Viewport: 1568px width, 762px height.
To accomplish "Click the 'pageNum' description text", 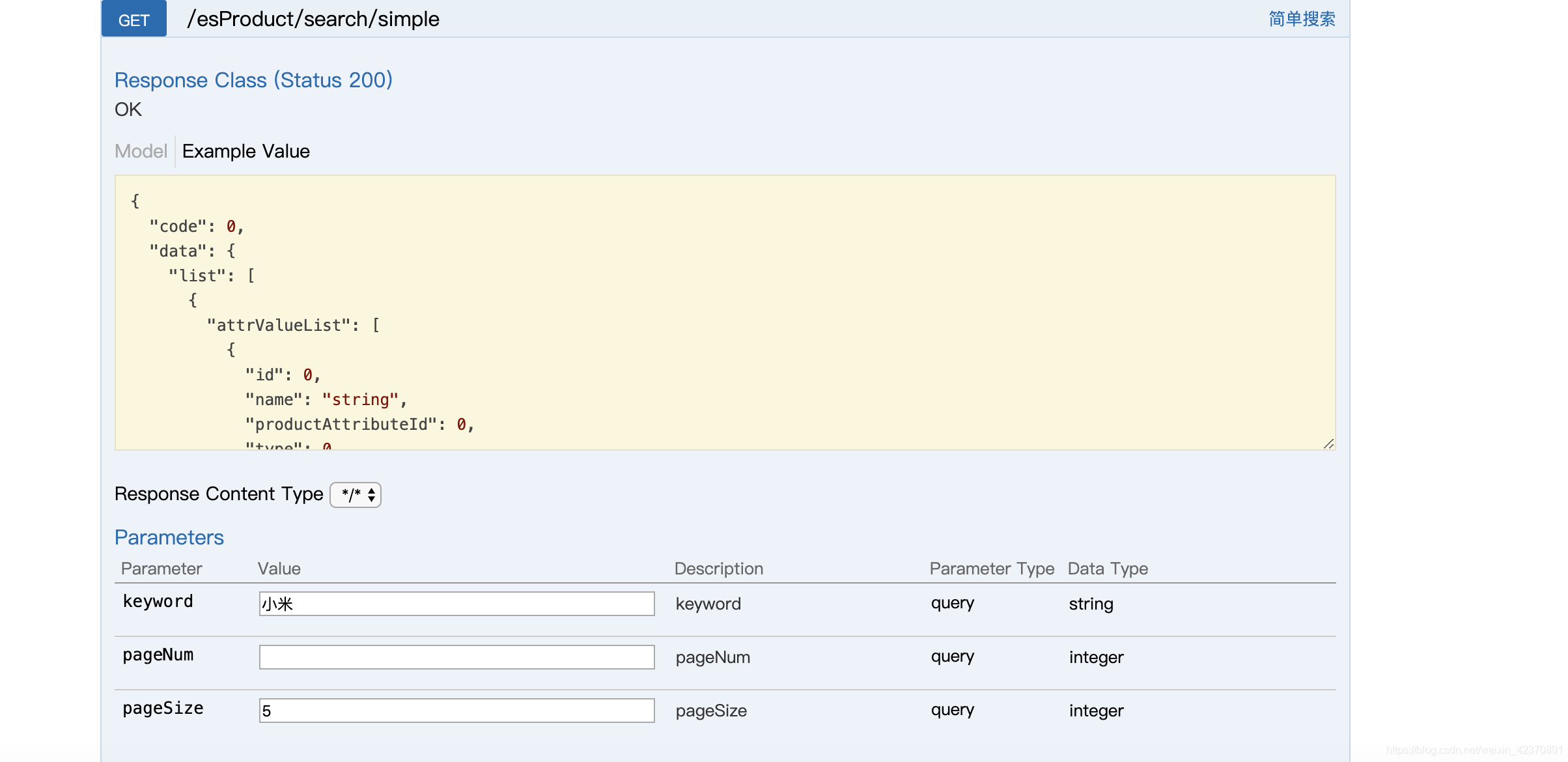I will (x=713, y=657).
